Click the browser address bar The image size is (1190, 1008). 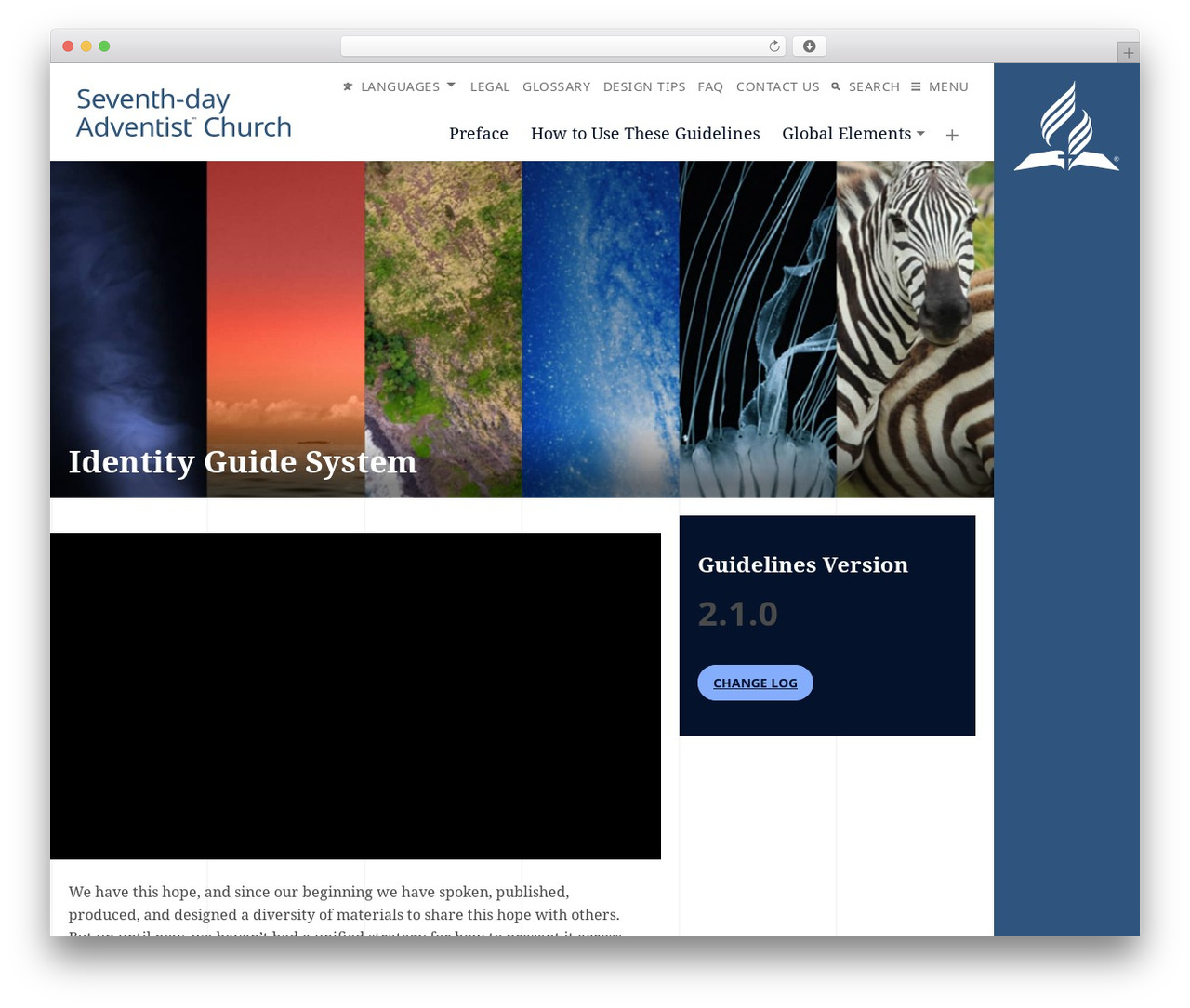pyautogui.click(x=563, y=46)
